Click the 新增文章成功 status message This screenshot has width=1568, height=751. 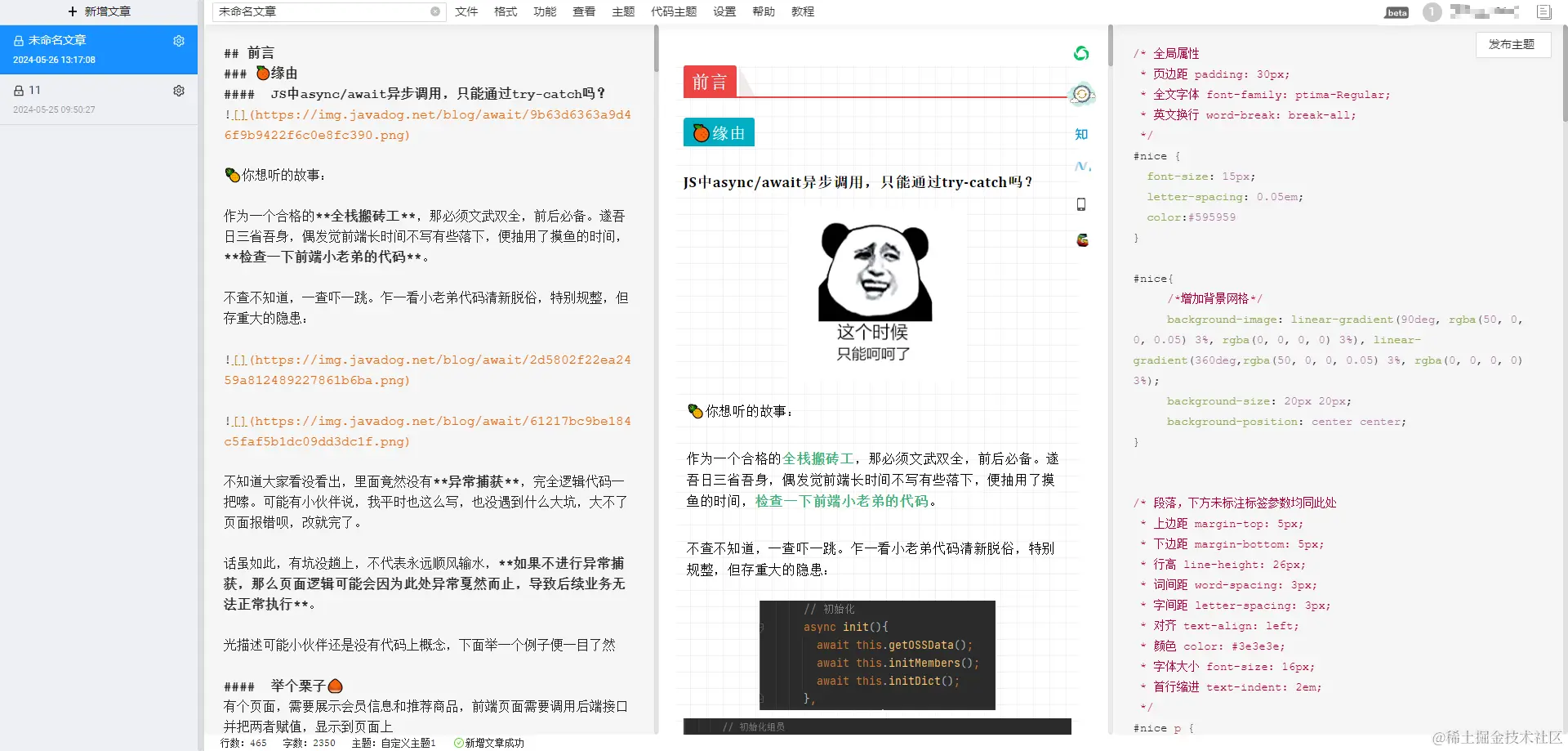point(488,743)
